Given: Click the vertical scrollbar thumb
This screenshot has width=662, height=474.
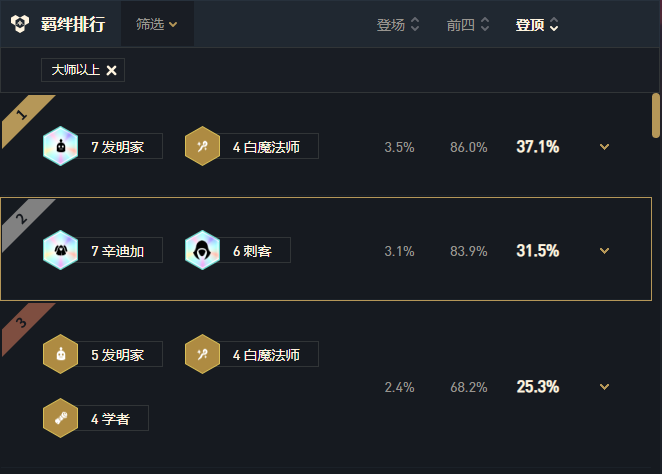Looking at the screenshot, I should (656, 115).
